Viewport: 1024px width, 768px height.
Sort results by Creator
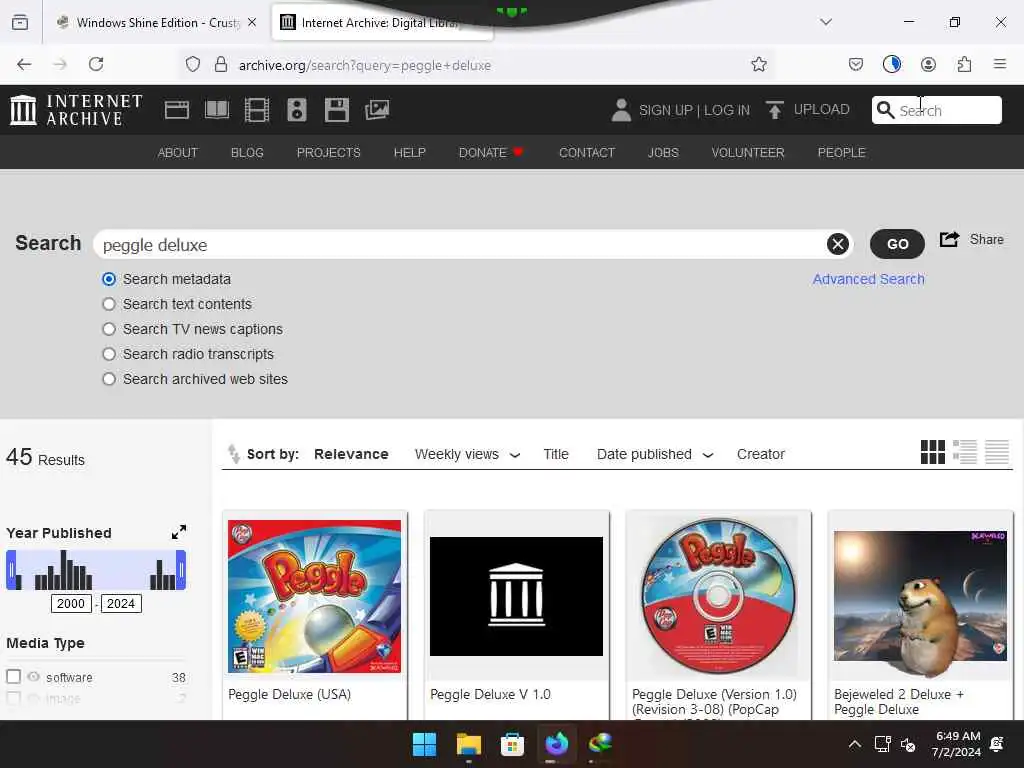[760, 454]
